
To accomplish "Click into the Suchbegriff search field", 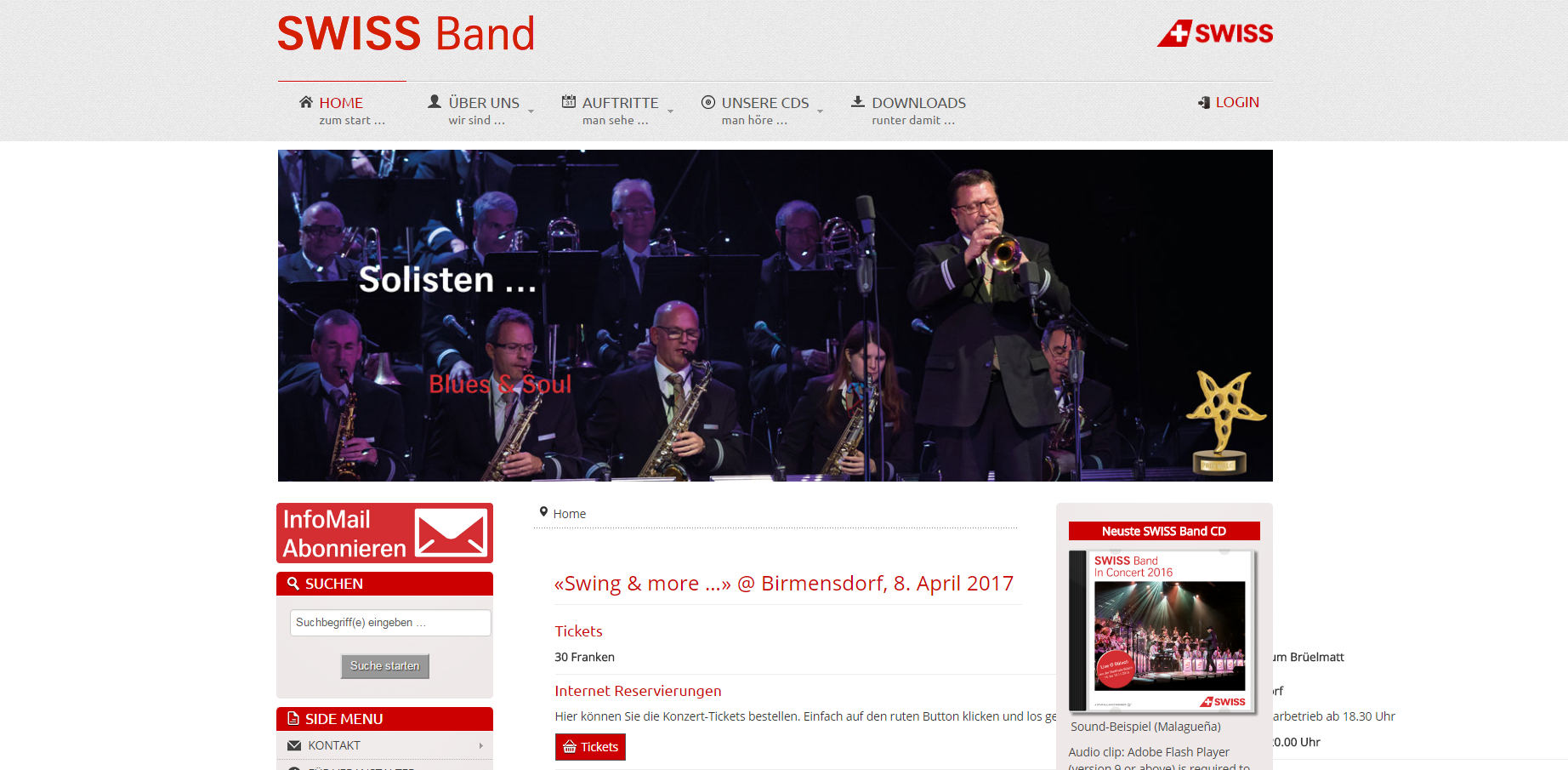I will [x=390, y=623].
